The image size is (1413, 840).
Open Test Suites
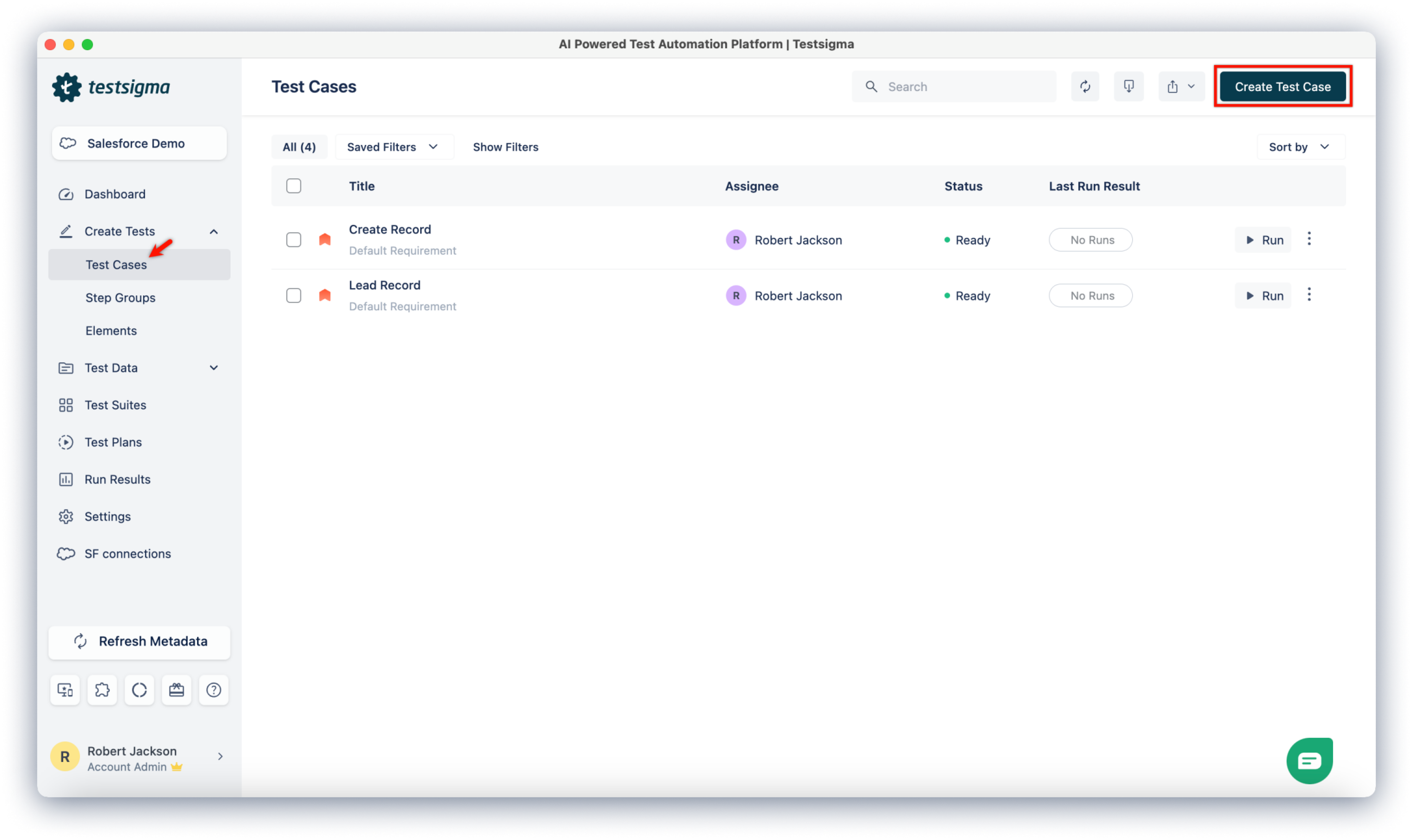pyautogui.click(x=116, y=405)
